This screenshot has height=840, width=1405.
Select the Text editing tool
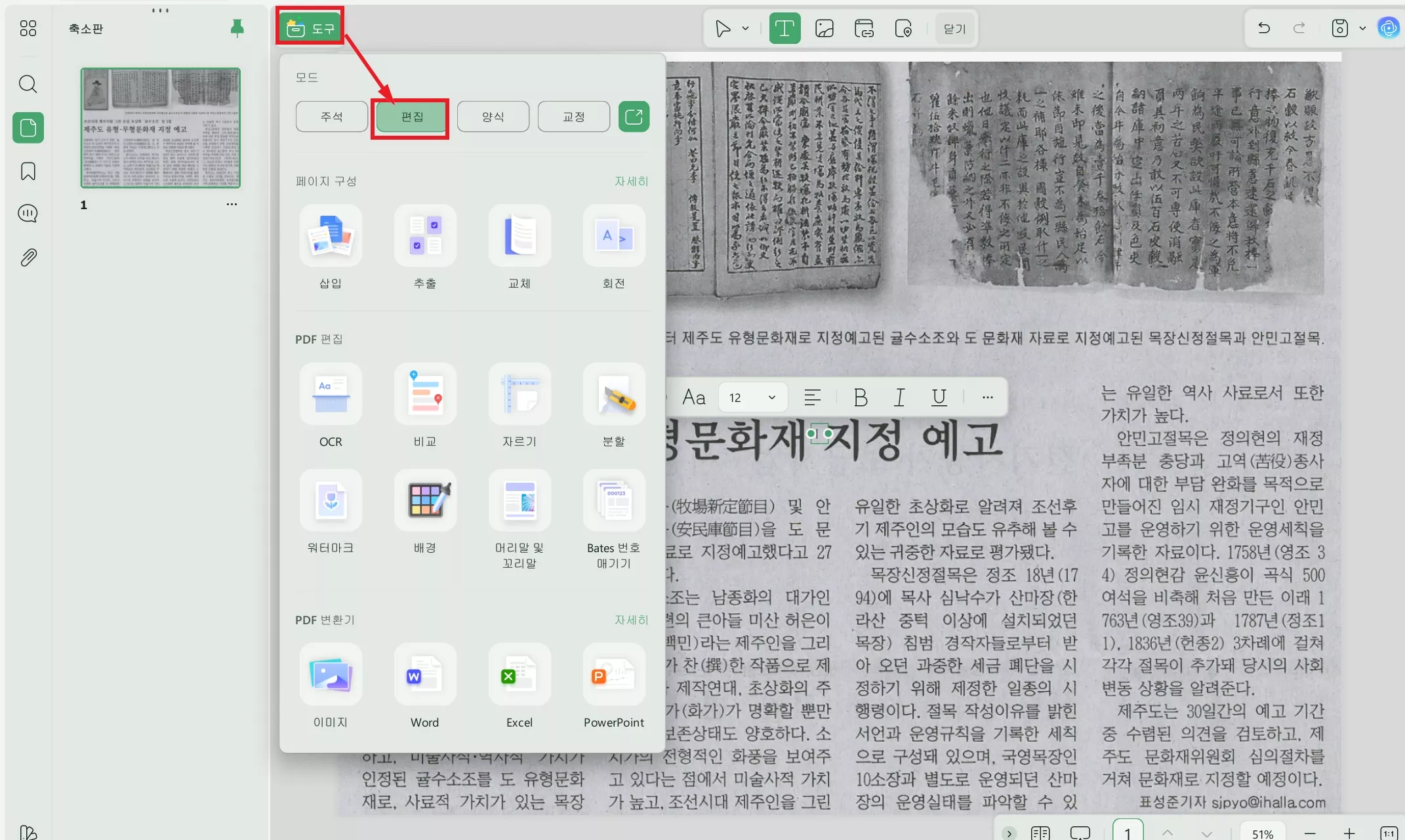pyautogui.click(x=784, y=28)
